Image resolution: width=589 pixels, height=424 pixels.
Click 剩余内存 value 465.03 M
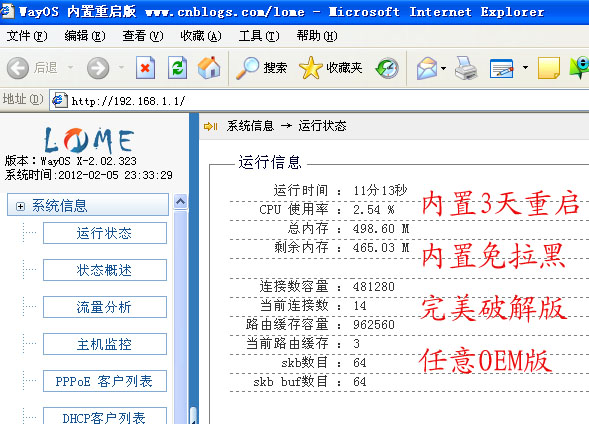(381, 247)
